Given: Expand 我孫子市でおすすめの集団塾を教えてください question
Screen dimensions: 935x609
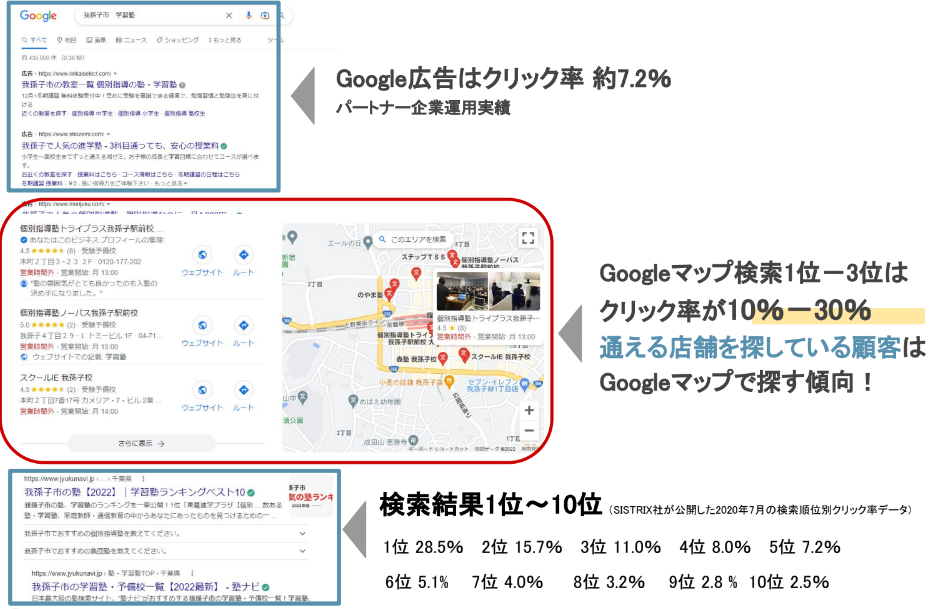Looking at the screenshot, I should pyautogui.click(x=165, y=551).
